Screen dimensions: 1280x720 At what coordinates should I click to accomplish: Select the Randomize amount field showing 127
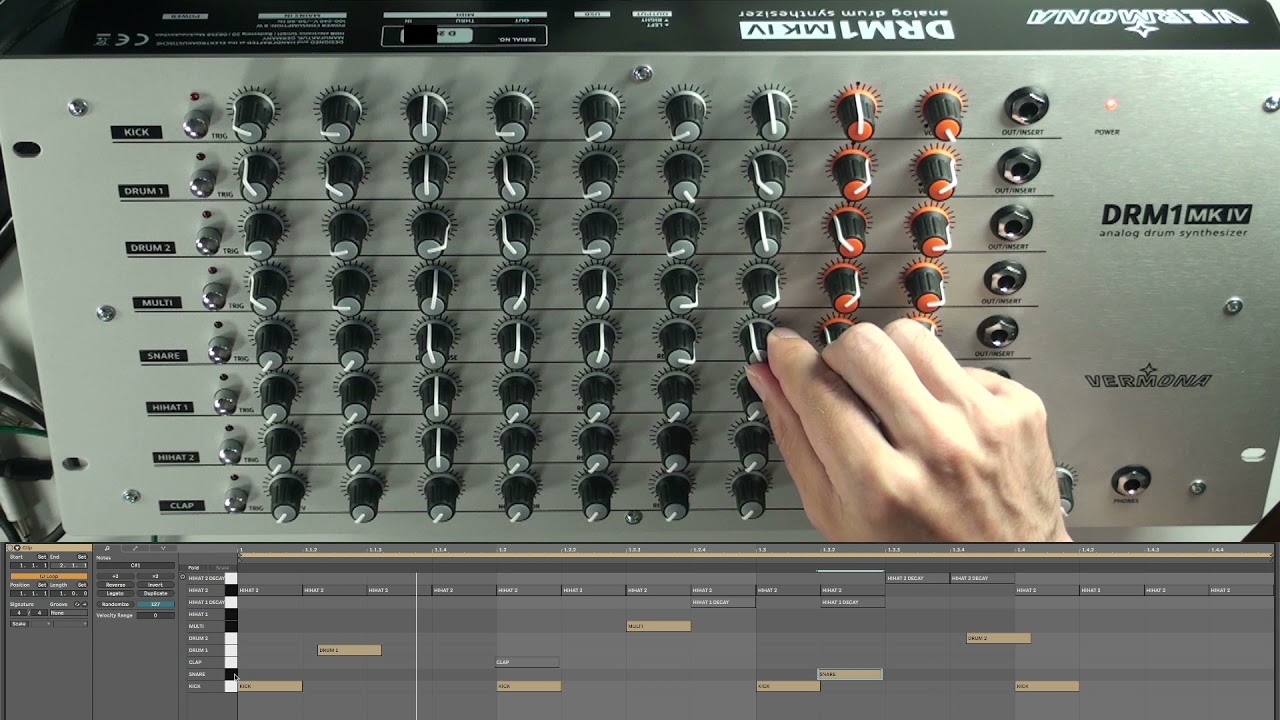pyautogui.click(x=156, y=604)
